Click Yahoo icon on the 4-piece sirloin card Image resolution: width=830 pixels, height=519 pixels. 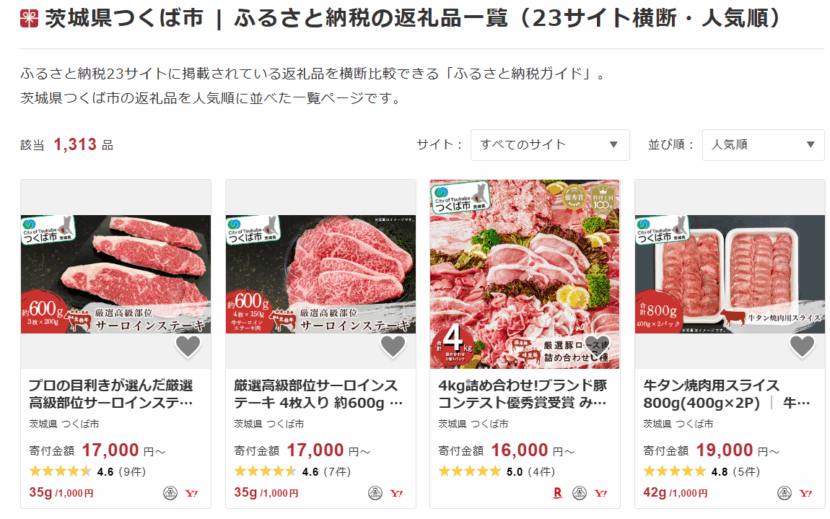click(x=396, y=493)
